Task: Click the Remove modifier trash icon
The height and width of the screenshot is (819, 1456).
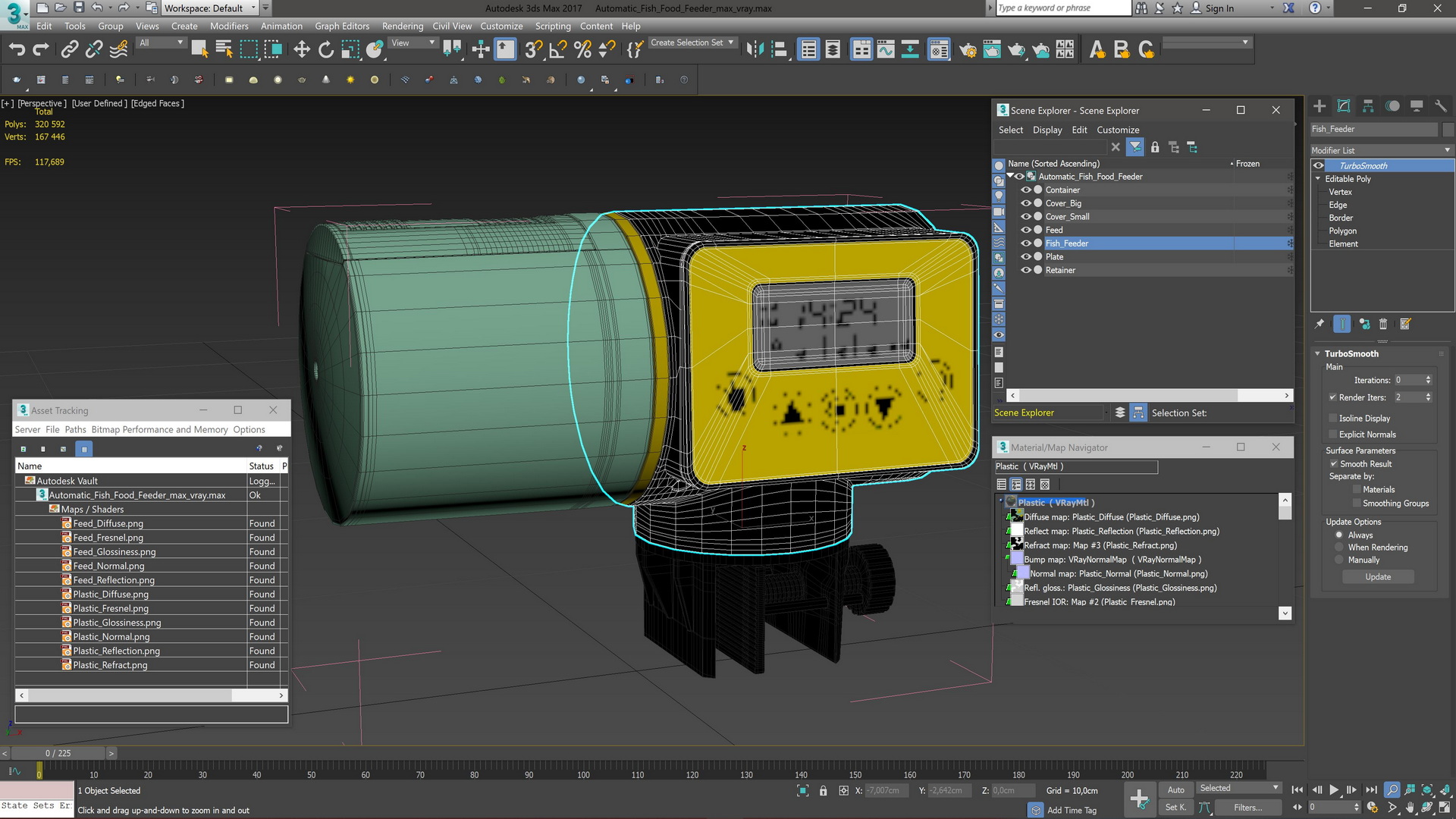Action: coord(1383,325)
